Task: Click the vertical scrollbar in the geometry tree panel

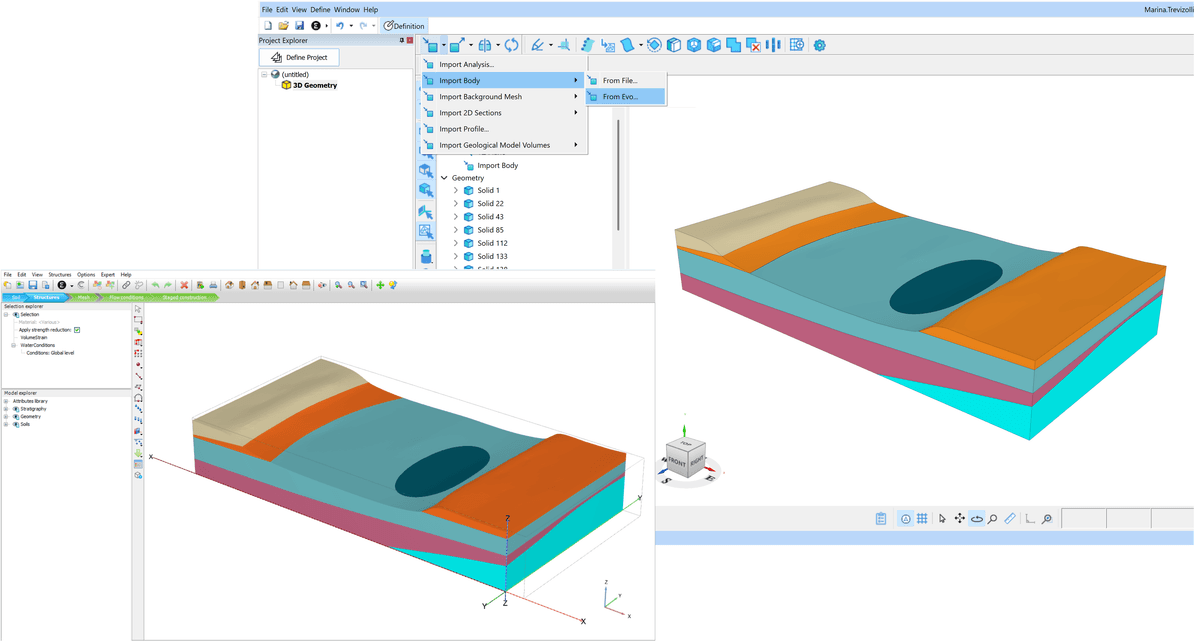Action: [x=618, y=175]
